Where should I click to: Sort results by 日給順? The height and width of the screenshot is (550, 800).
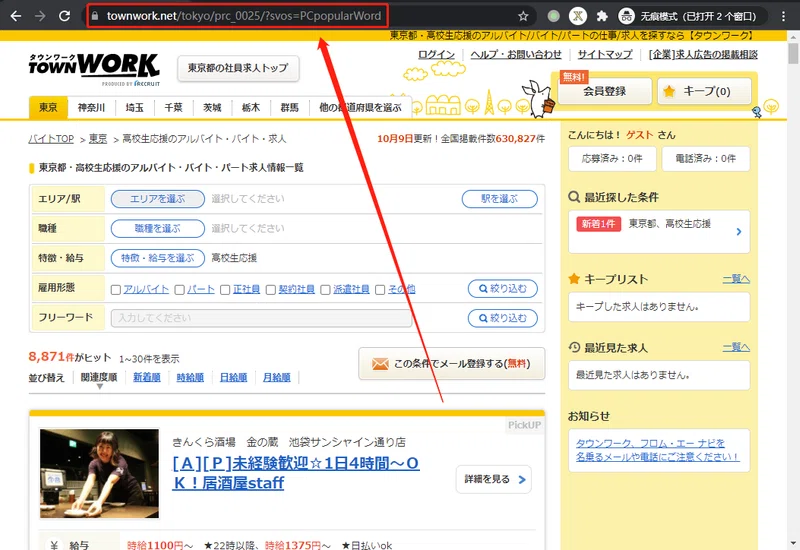[x=234, y=378]
